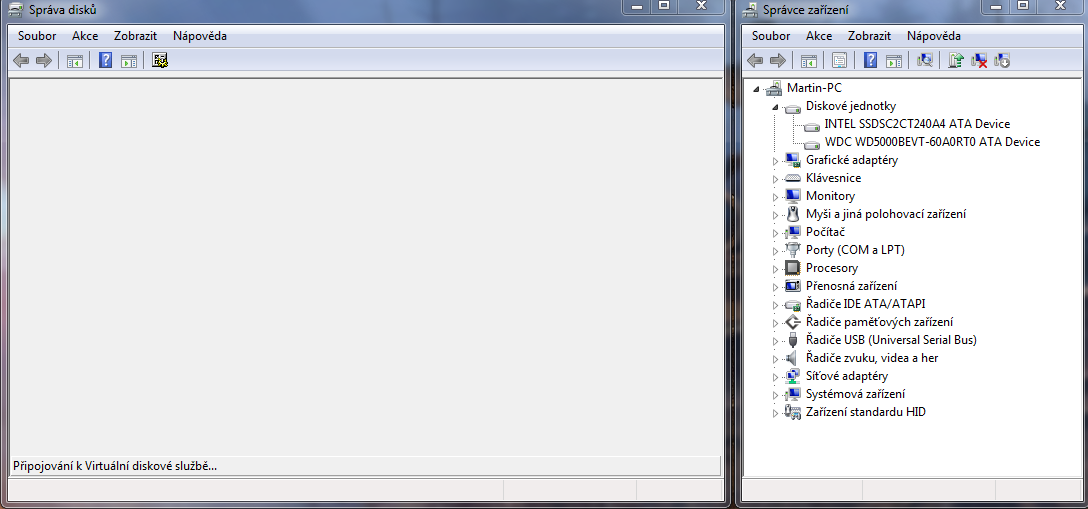Viewport: 1088px width, 509px height.
Task: Open the settings icon with yellow gear in Správa disků
Action: 160,60
